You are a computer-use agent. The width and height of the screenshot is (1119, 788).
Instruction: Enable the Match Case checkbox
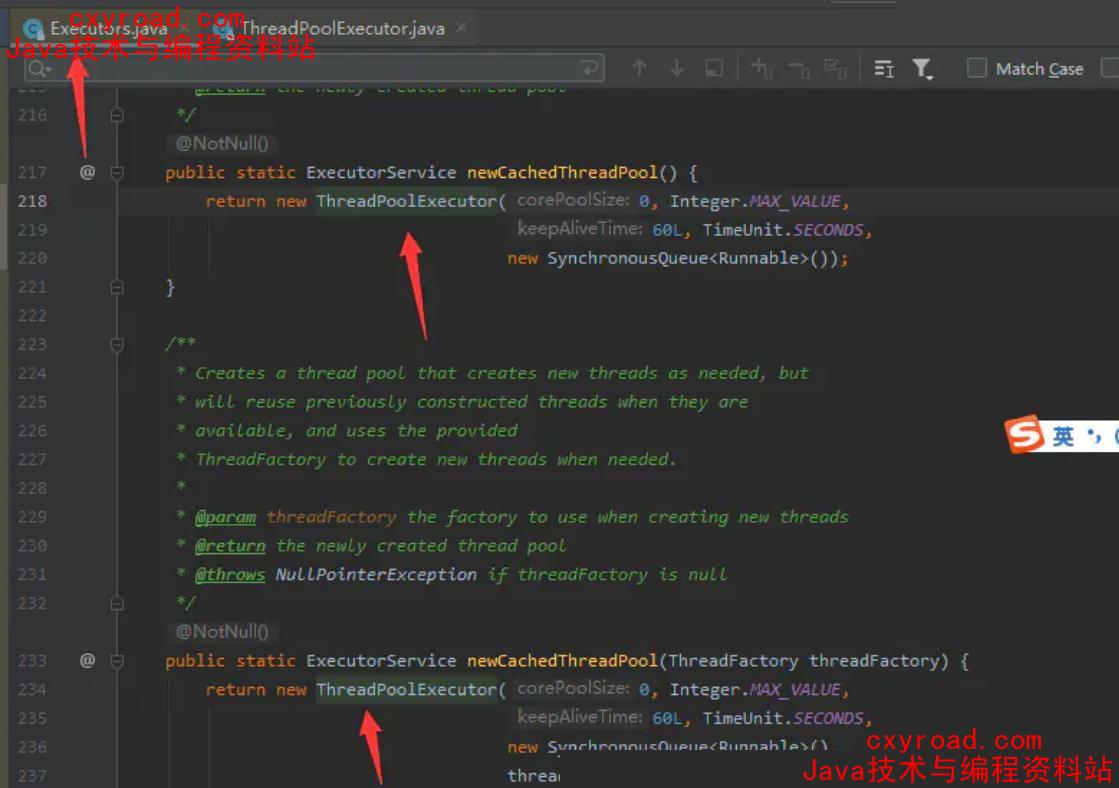tap(977, 68)
